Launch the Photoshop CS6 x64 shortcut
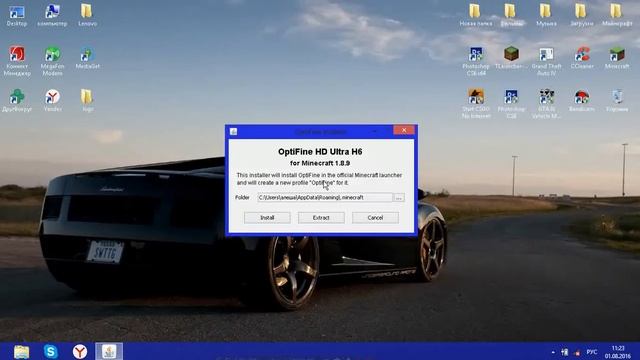Image resolution: width=640 pixels, height=360 pixels. point(476,61)
